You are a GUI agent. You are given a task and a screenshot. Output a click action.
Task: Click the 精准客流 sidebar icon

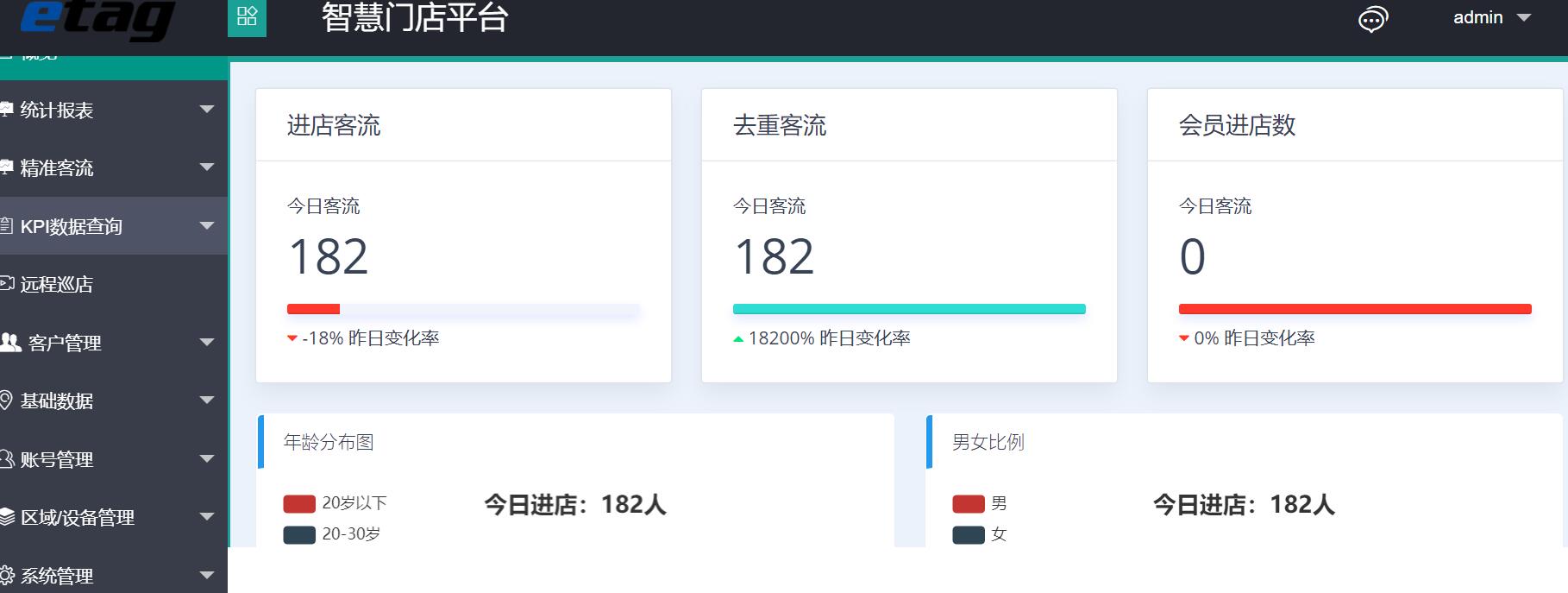7,167
